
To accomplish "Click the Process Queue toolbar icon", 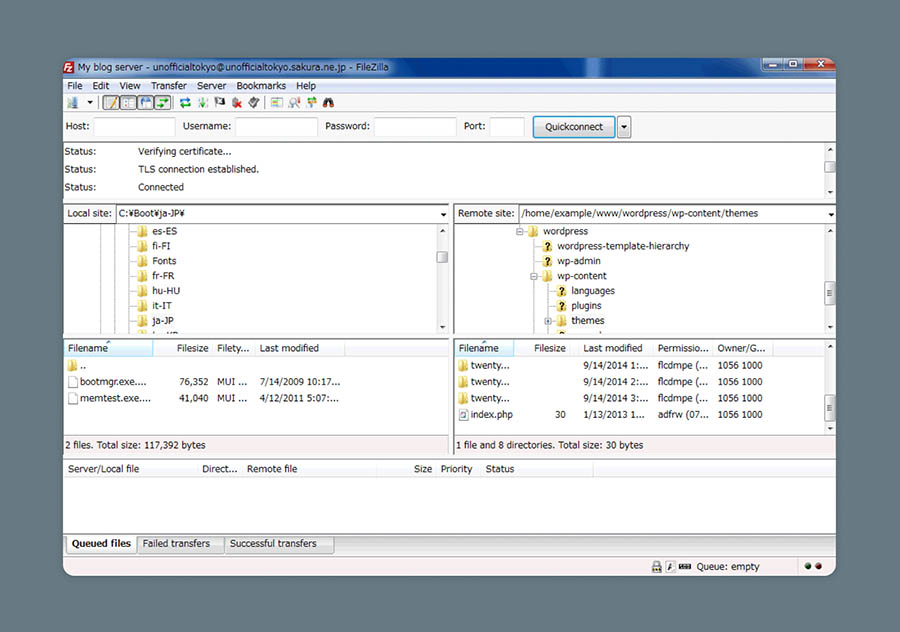I will 203,103.
